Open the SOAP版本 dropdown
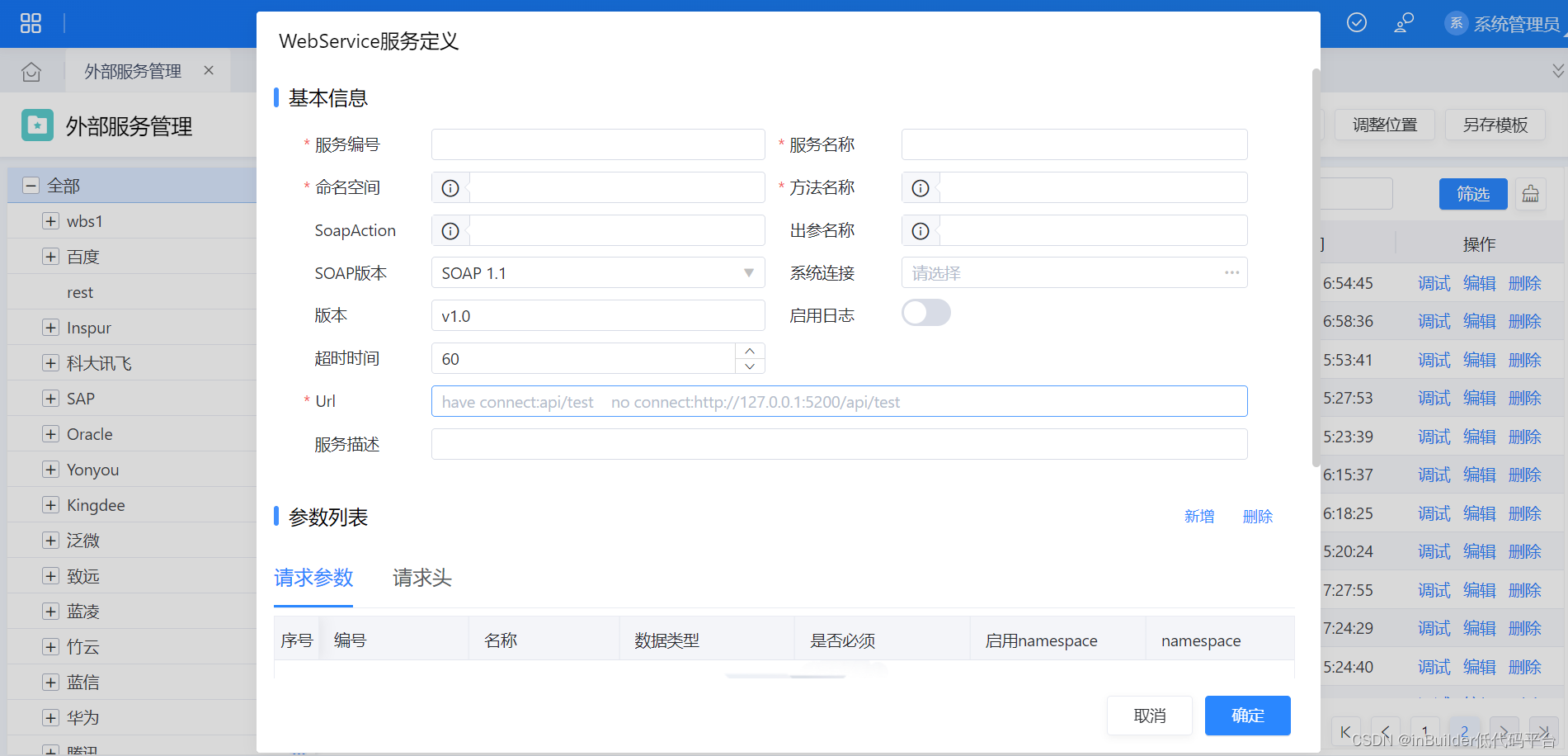 click(x=598, y=272)
